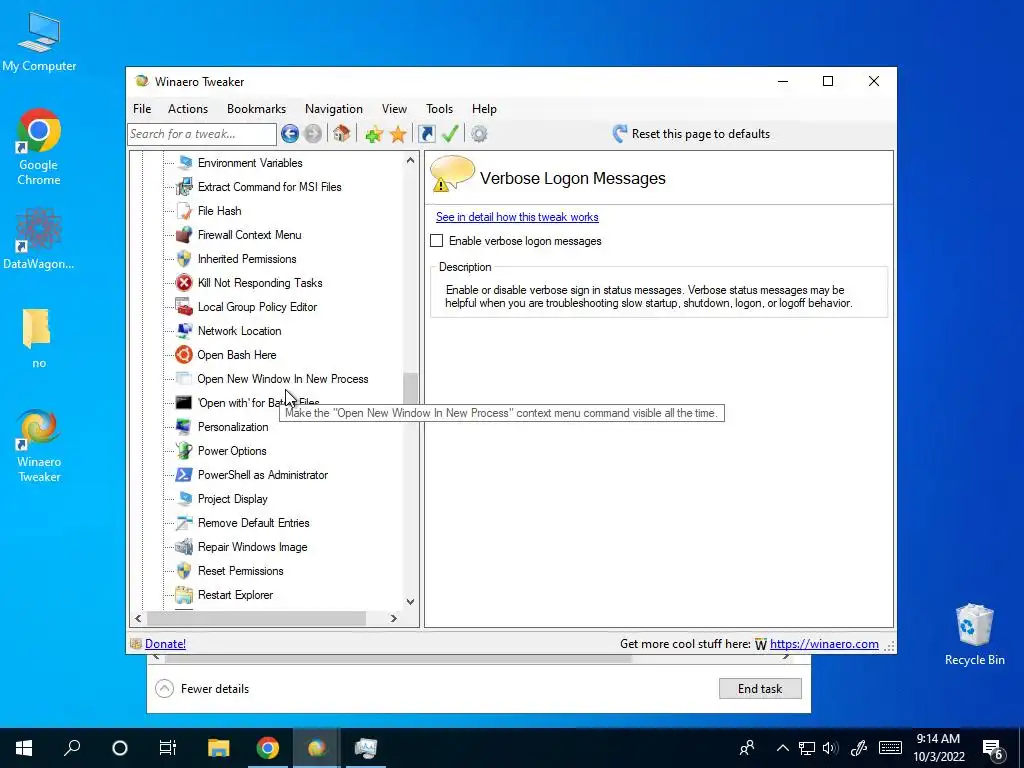Click End task in Task Manager window
This screenshot has width=1024, height=768.
760,688
